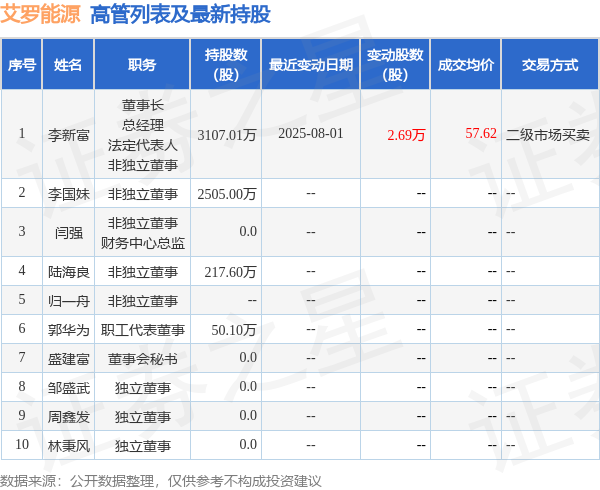
Task: Click the 法定代表人 position text
Action: click(143, 145)
